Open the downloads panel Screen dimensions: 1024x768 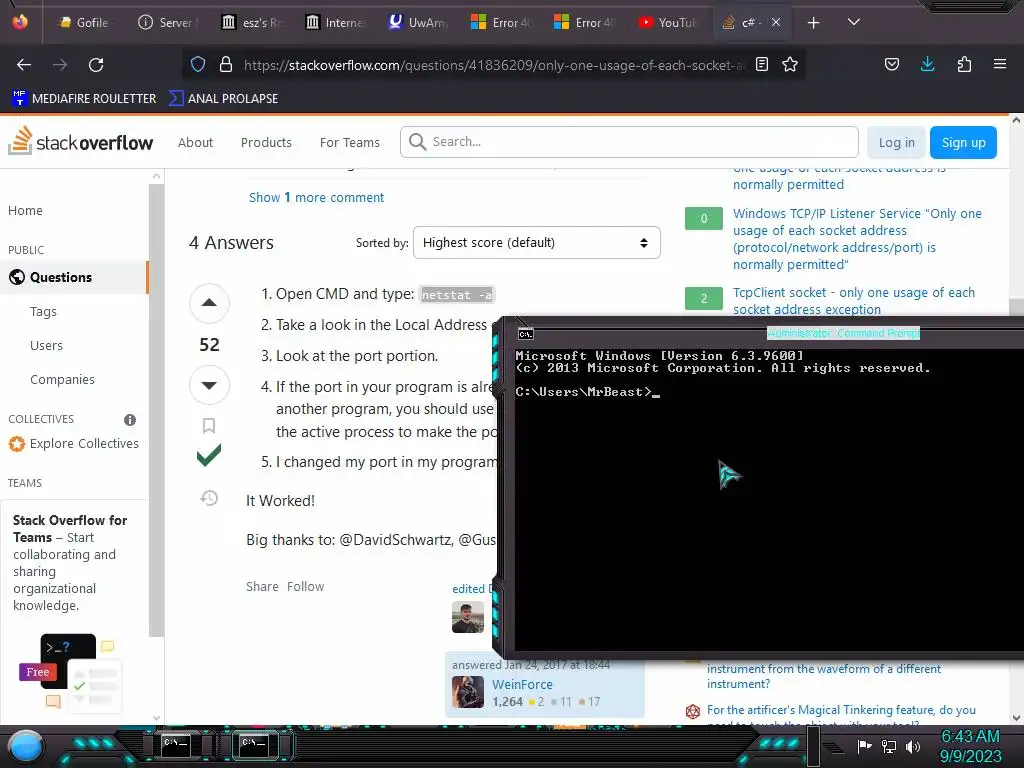tap(927, 64)
